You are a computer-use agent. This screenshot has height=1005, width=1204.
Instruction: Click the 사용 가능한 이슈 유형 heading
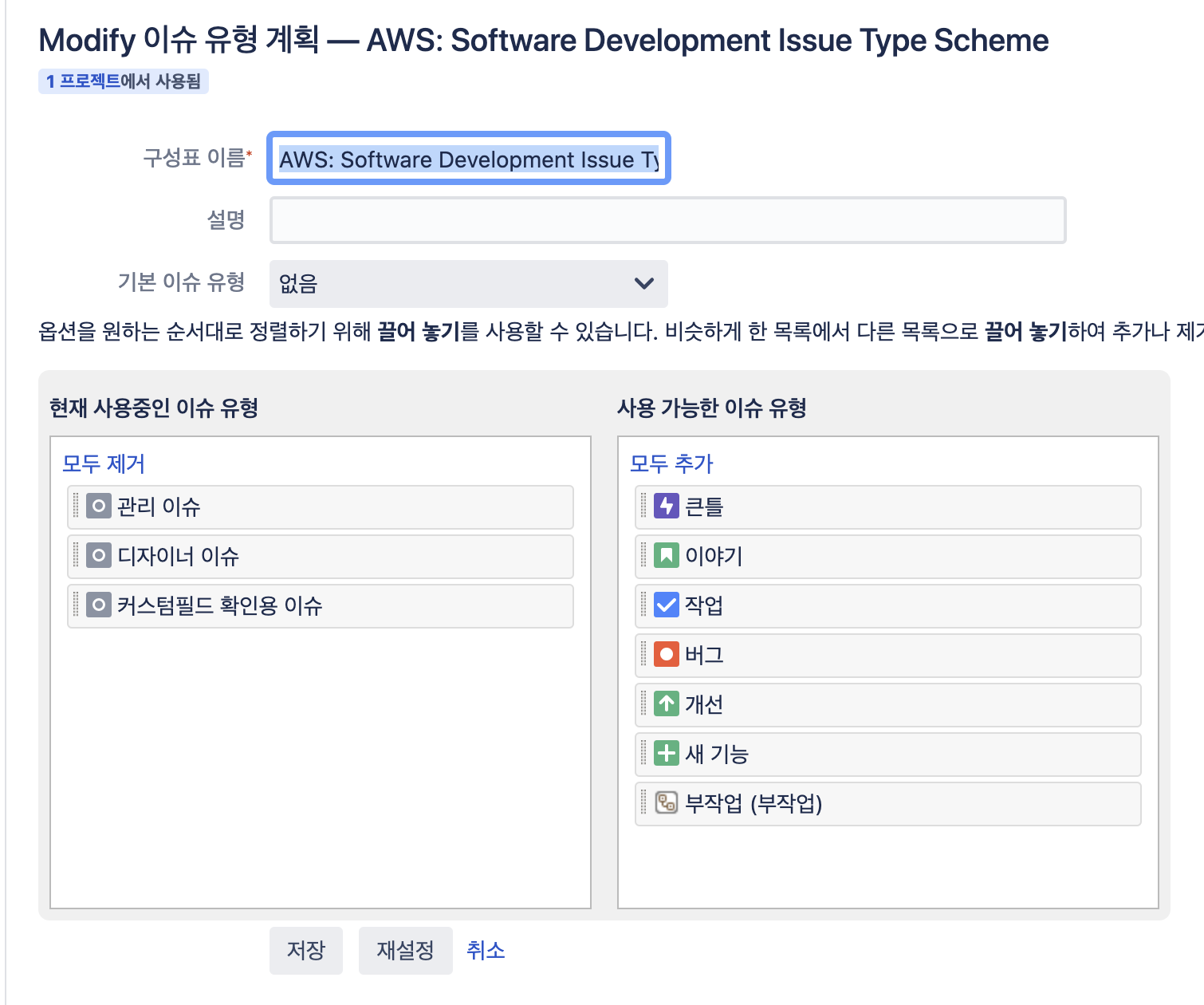tap(712, 408)
